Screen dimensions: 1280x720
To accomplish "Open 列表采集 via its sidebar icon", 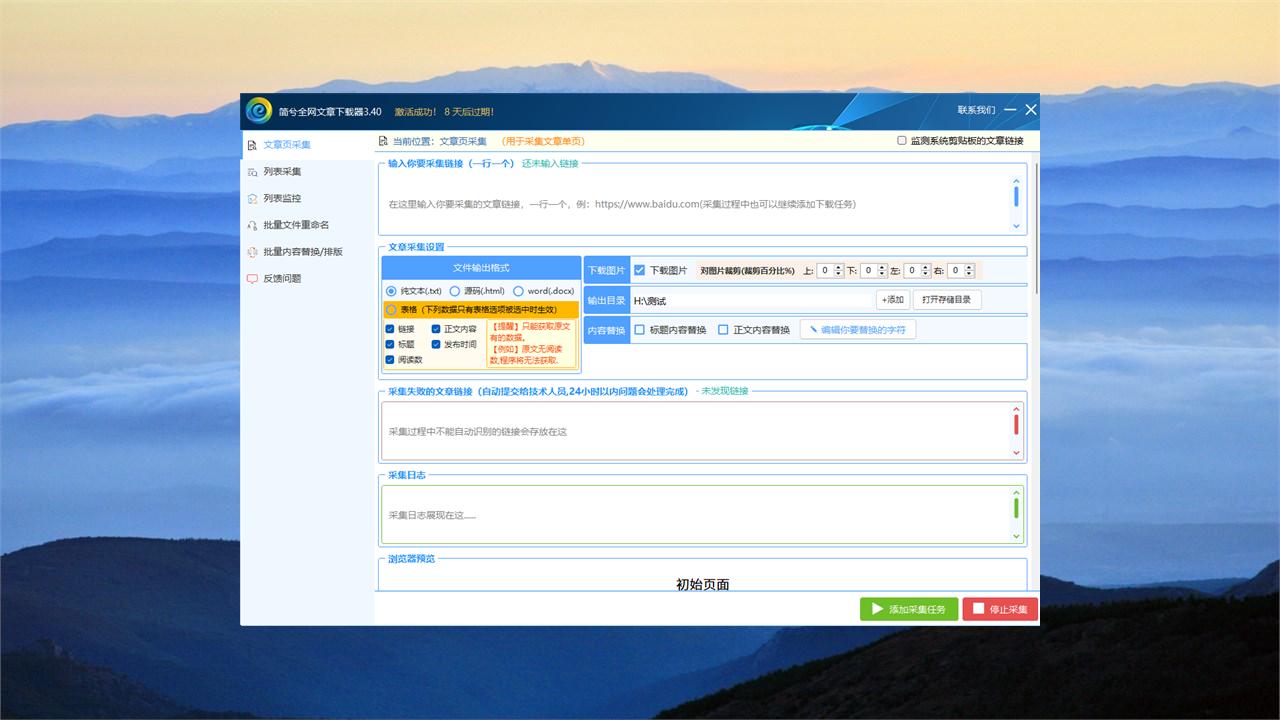I will (252, 172).
